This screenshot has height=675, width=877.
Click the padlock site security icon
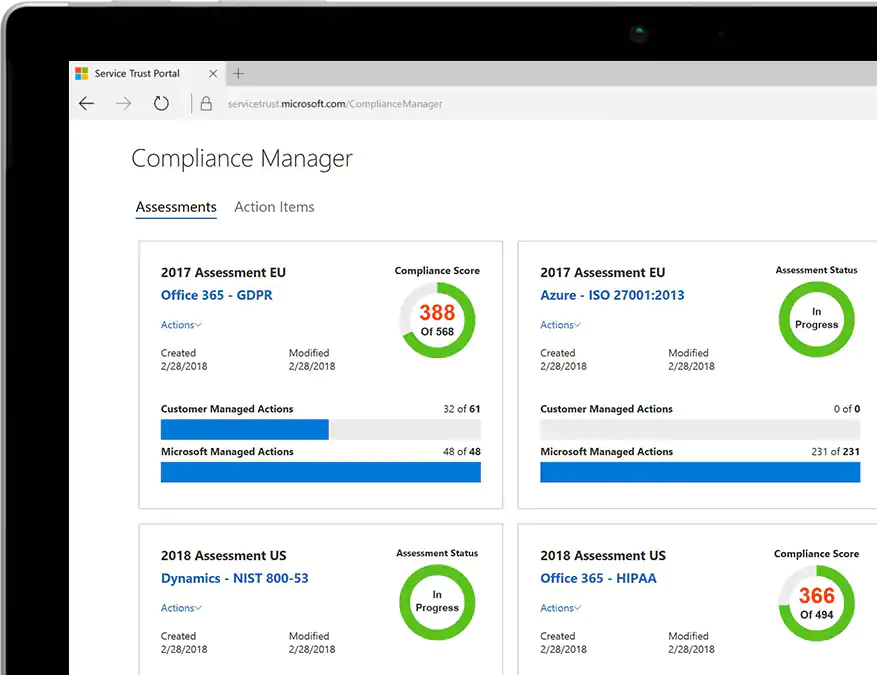pos(206,103)
